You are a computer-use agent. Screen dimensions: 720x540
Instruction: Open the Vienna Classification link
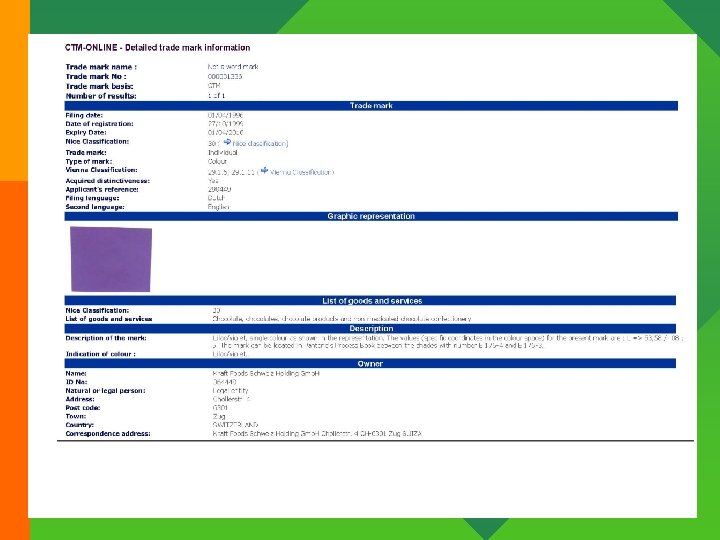click(301, 172)
